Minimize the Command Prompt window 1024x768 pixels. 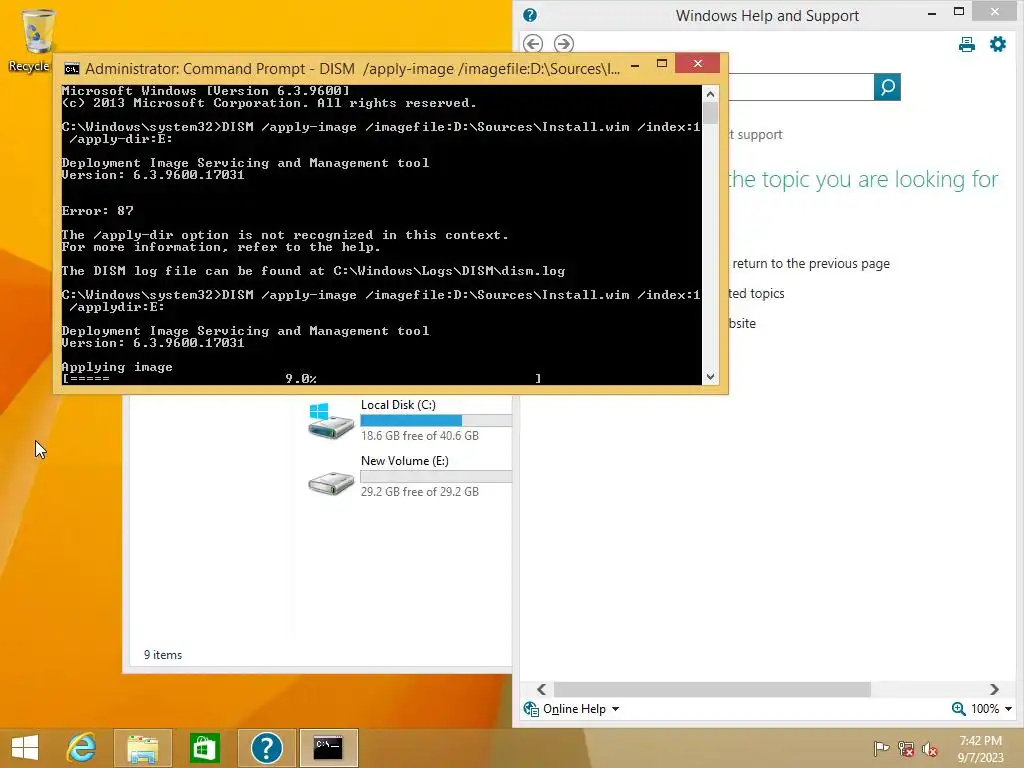(x=635, y=65)
